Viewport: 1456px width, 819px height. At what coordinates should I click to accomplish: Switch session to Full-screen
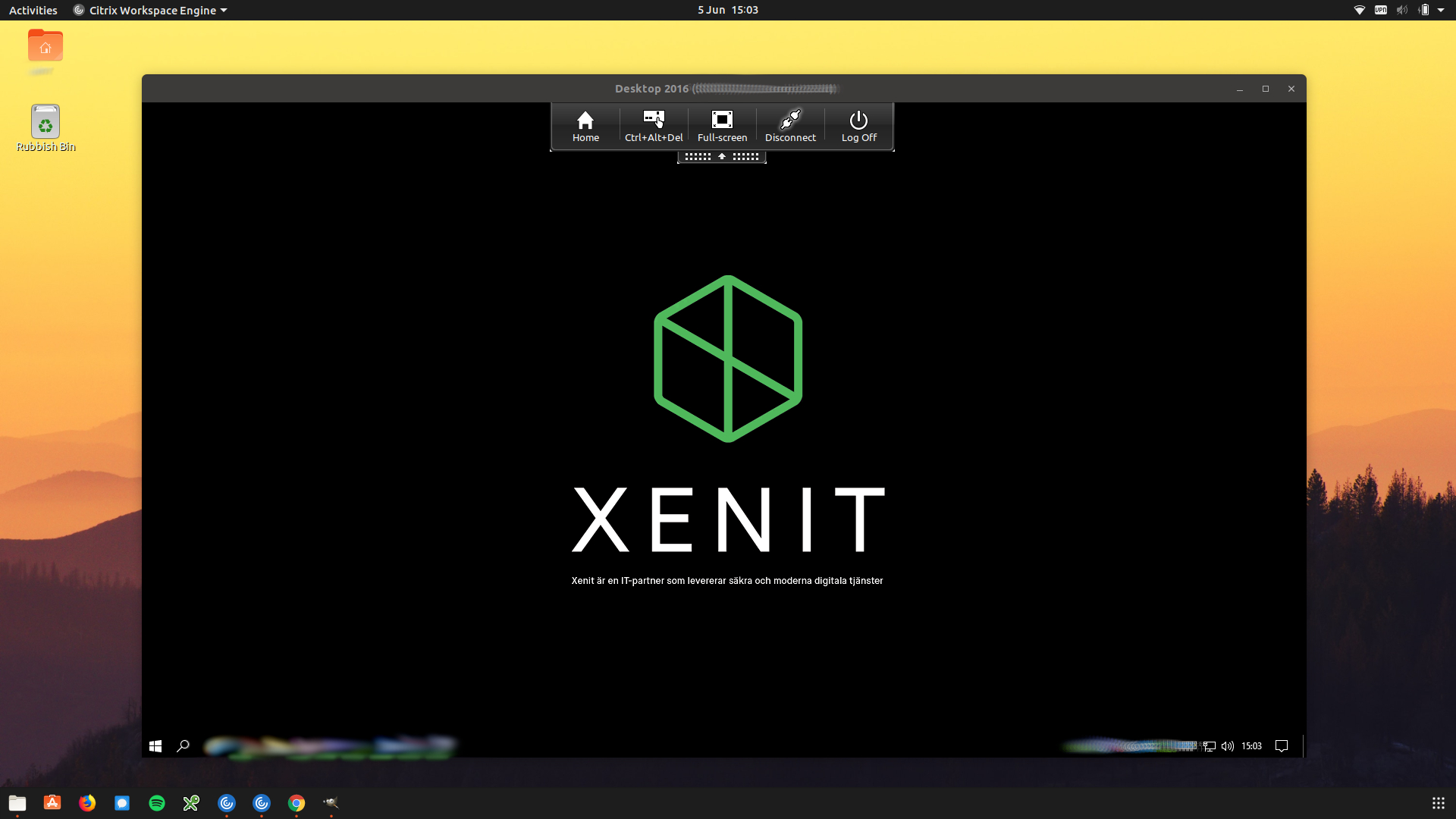722,126
